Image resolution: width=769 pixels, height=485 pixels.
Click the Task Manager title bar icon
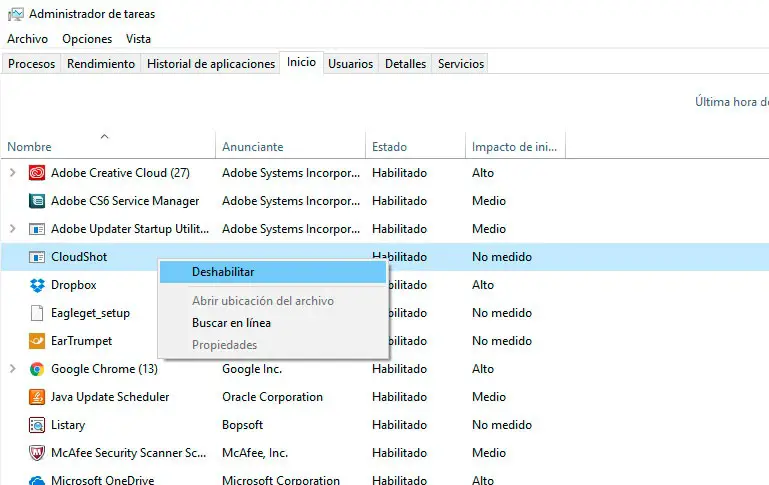[x=15, y=15]
